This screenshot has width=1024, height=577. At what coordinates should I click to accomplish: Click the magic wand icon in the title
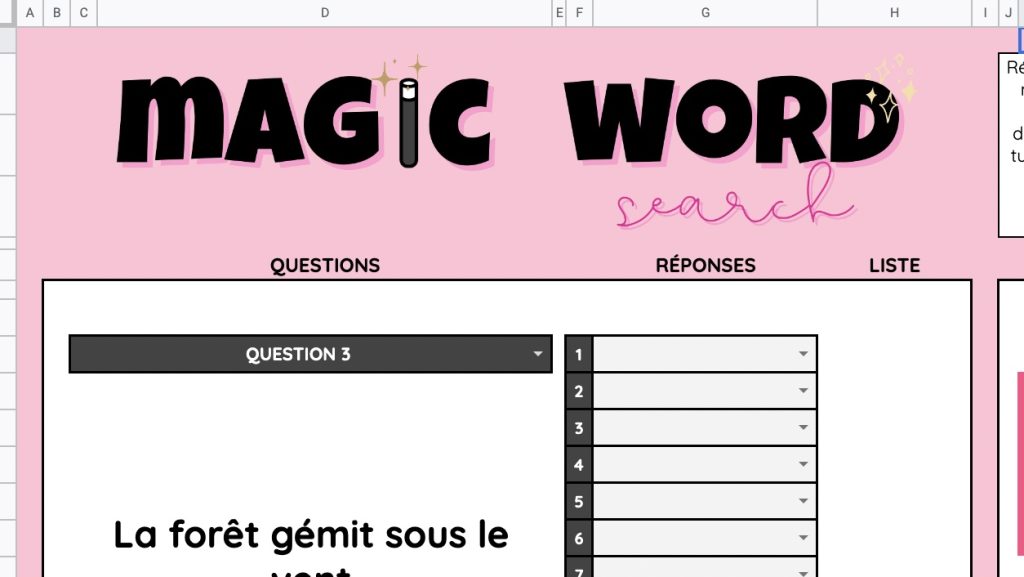tap(407, 123)
